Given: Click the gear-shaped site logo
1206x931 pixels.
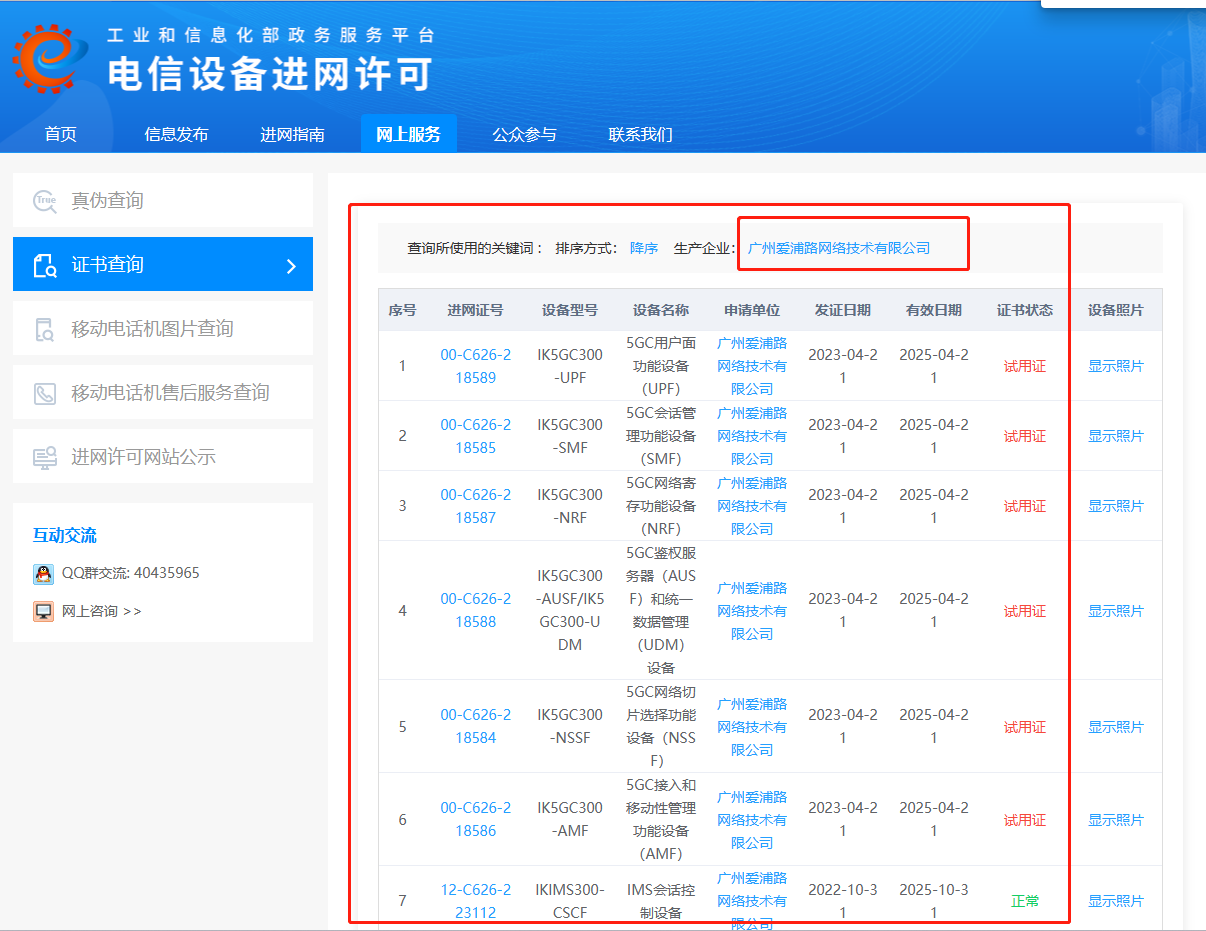Looking at the screenshot, I should [x=49, y=57].
